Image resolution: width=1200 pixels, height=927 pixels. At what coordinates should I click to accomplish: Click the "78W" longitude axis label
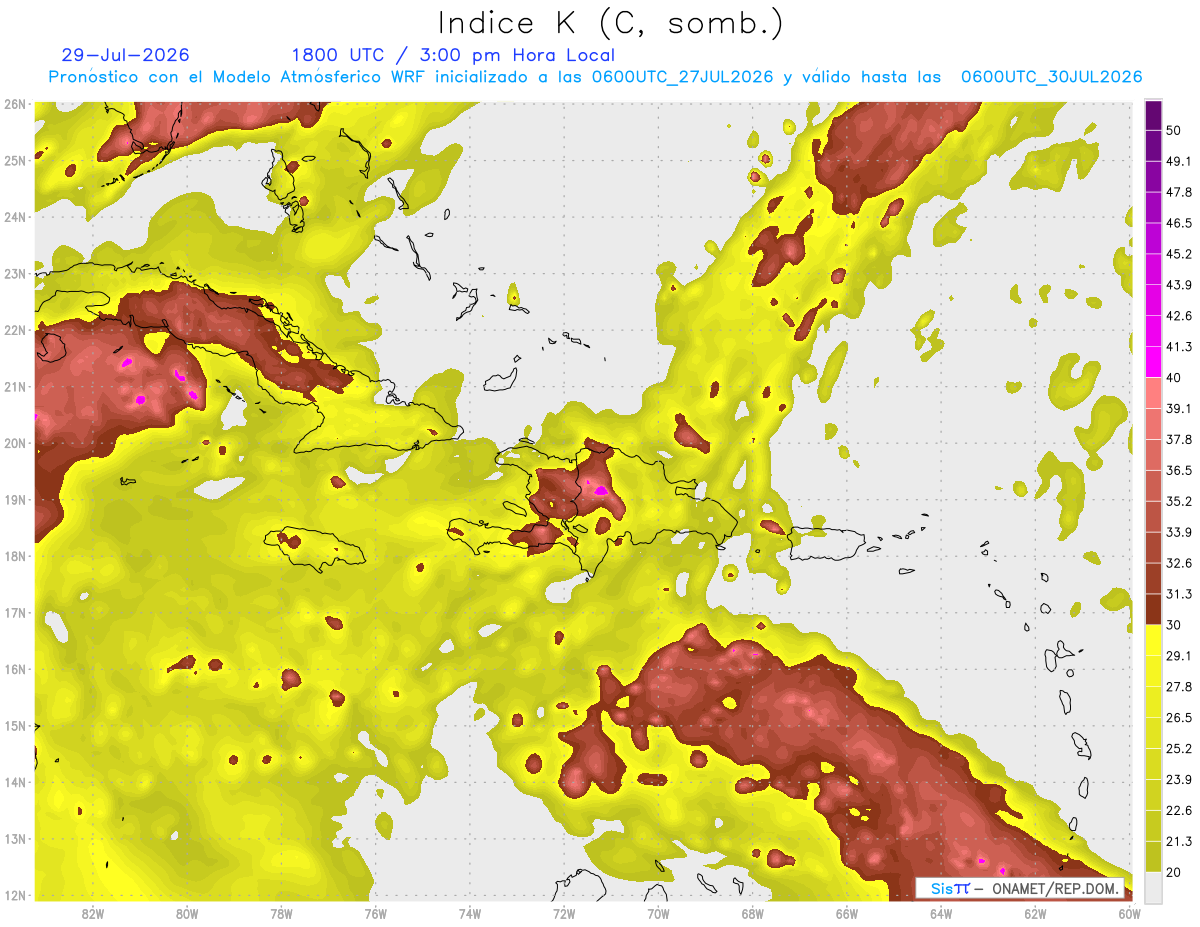(x=281, y=914)
